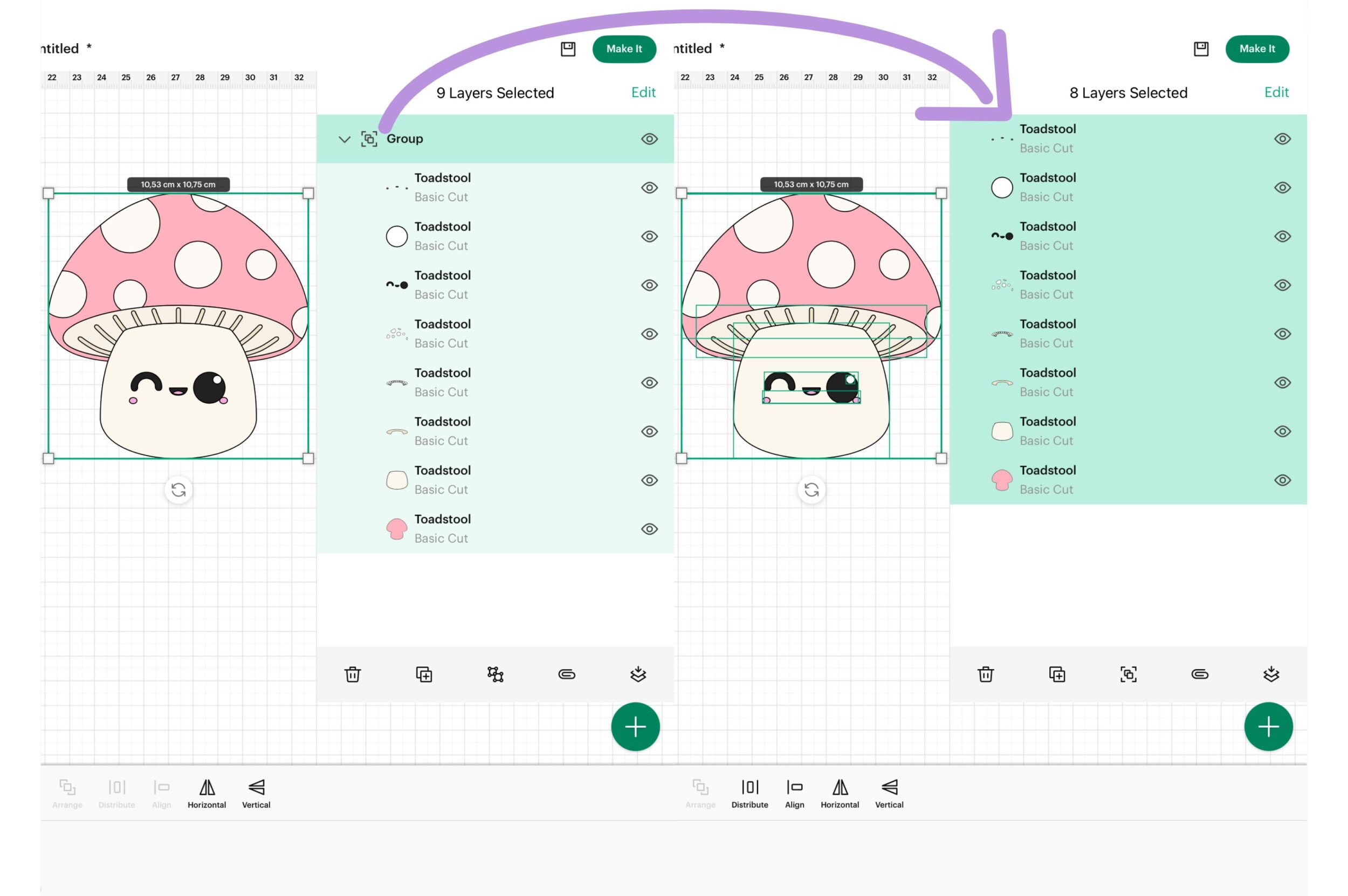Click Make It button on the right

pyautogui.click(x=1256, y=49)
